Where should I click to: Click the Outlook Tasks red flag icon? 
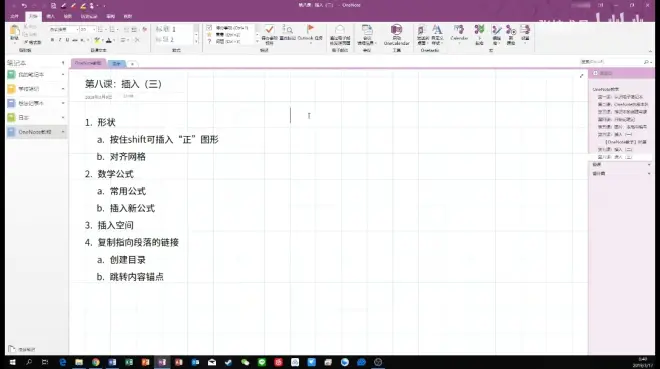(x=310, y=29)
